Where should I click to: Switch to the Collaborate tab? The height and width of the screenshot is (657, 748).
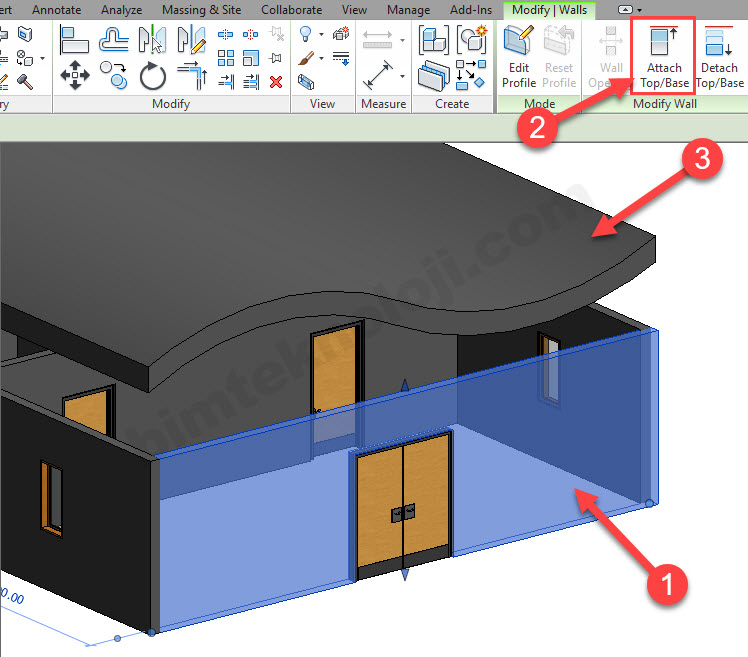[x=291, y=10]
